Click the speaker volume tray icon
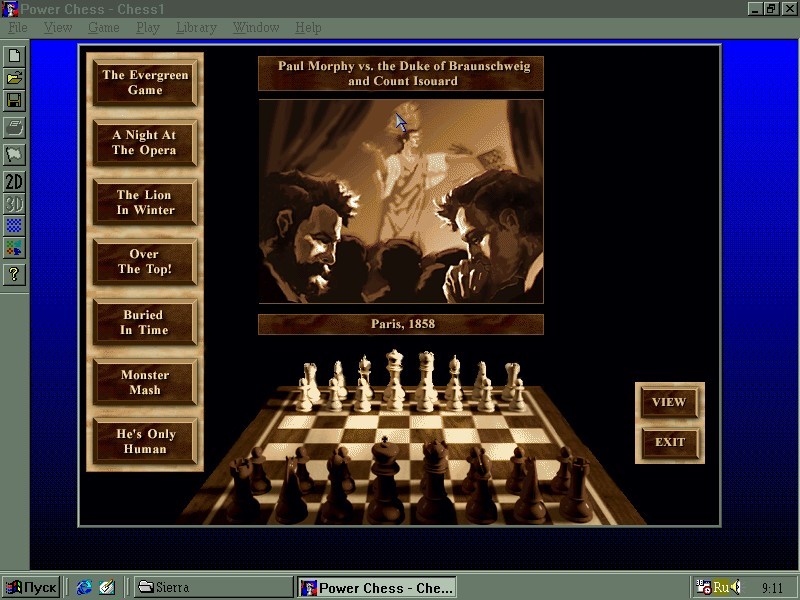The height and width of the screenshot is (600, 800). (x=736, y=587)
